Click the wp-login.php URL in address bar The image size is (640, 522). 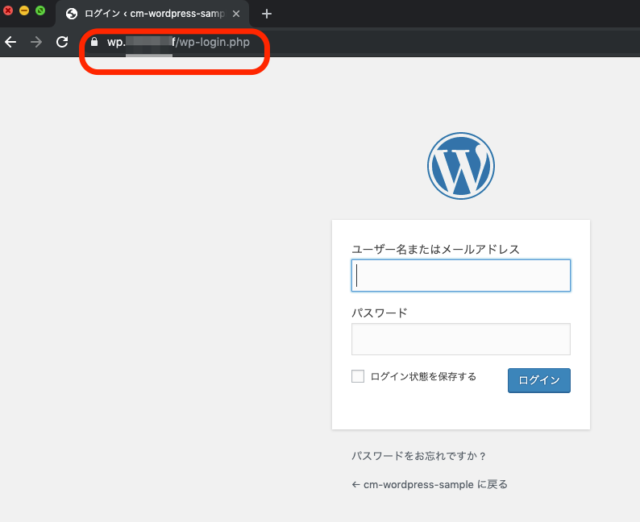(x=178, y=42)
